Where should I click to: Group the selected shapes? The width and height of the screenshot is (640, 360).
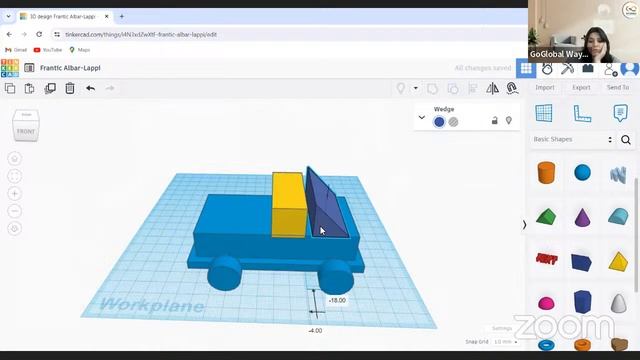tap(432, 88)
